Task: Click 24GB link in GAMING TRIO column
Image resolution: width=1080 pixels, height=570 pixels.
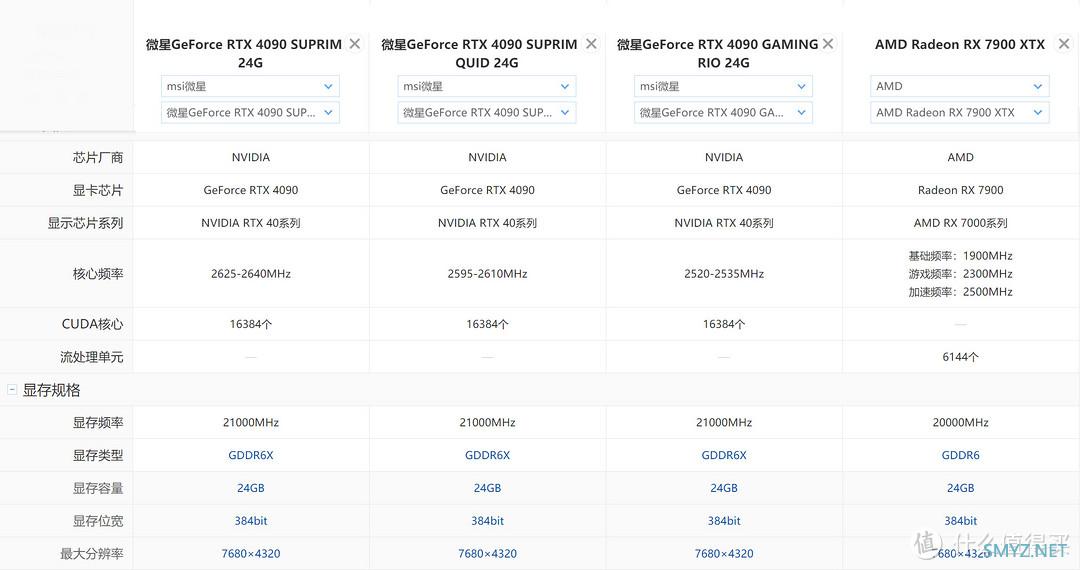Action: [724, 488]
